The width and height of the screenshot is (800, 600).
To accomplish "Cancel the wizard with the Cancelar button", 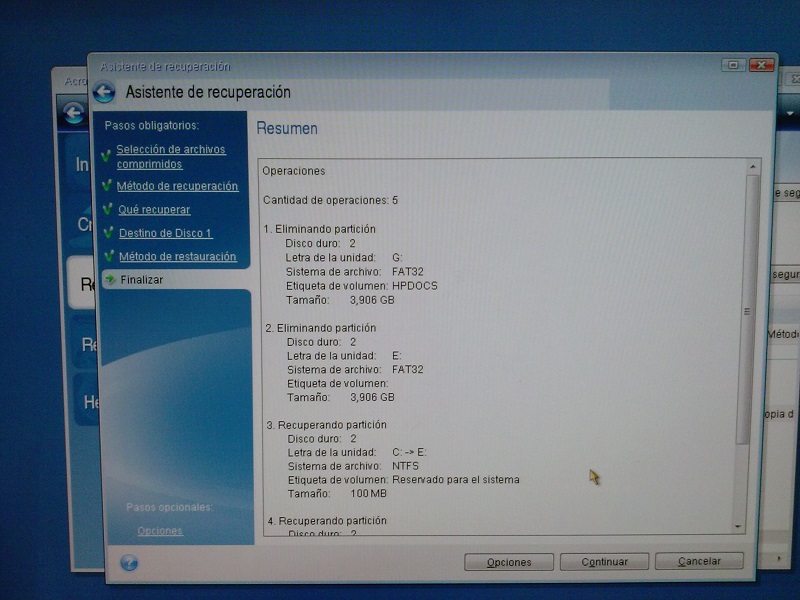I will pos(699,562).
